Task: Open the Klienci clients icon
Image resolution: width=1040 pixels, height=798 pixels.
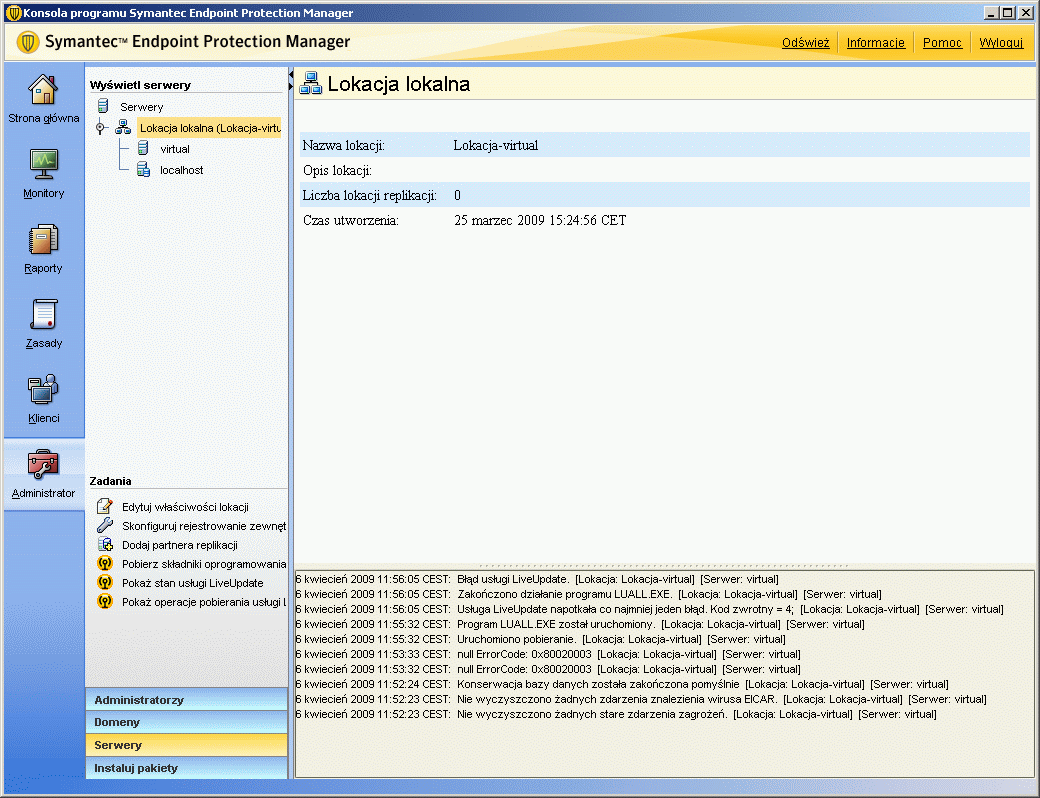Action: [x=43, y=389]
